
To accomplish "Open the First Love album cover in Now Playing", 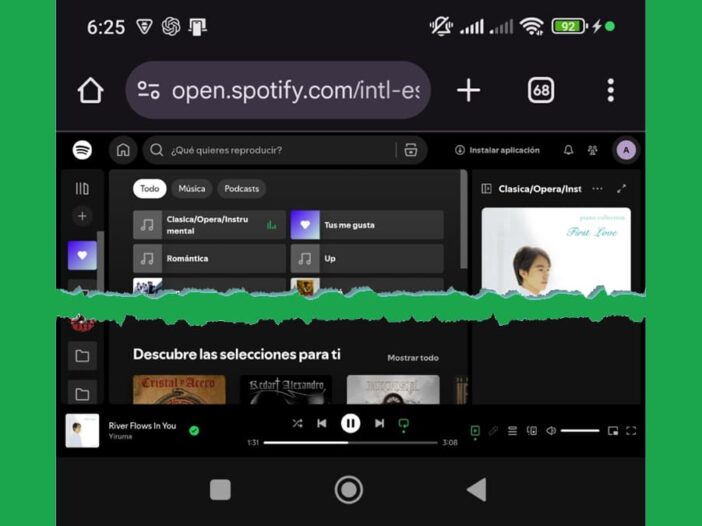I will 556,251.
